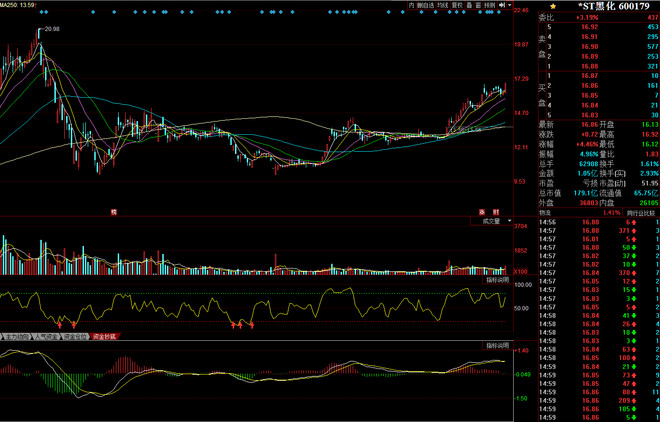The image size is (660, 422).
Task: Select the 主力动向 indicator tab
Action: 16,337
